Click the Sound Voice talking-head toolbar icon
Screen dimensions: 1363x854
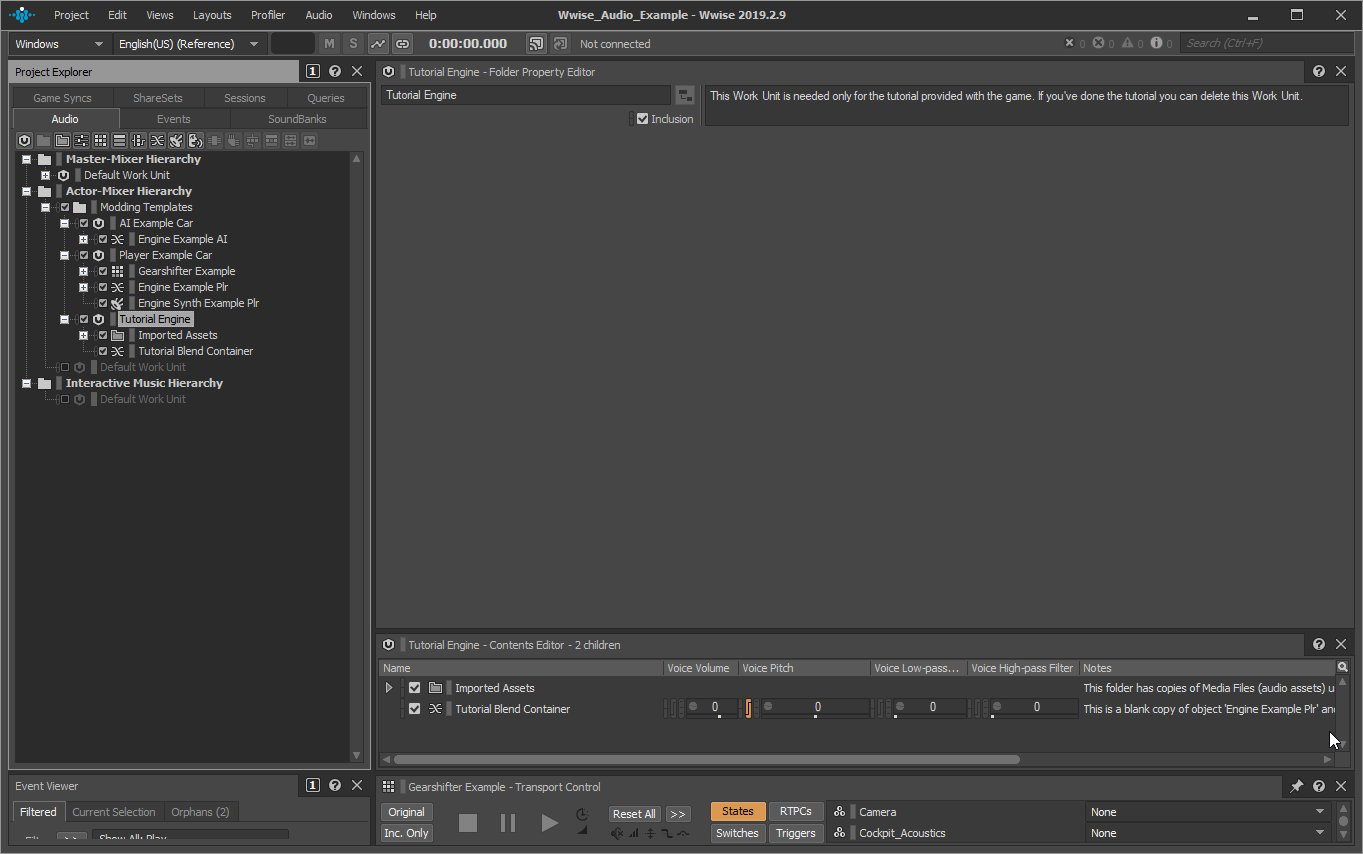point(195,141)
